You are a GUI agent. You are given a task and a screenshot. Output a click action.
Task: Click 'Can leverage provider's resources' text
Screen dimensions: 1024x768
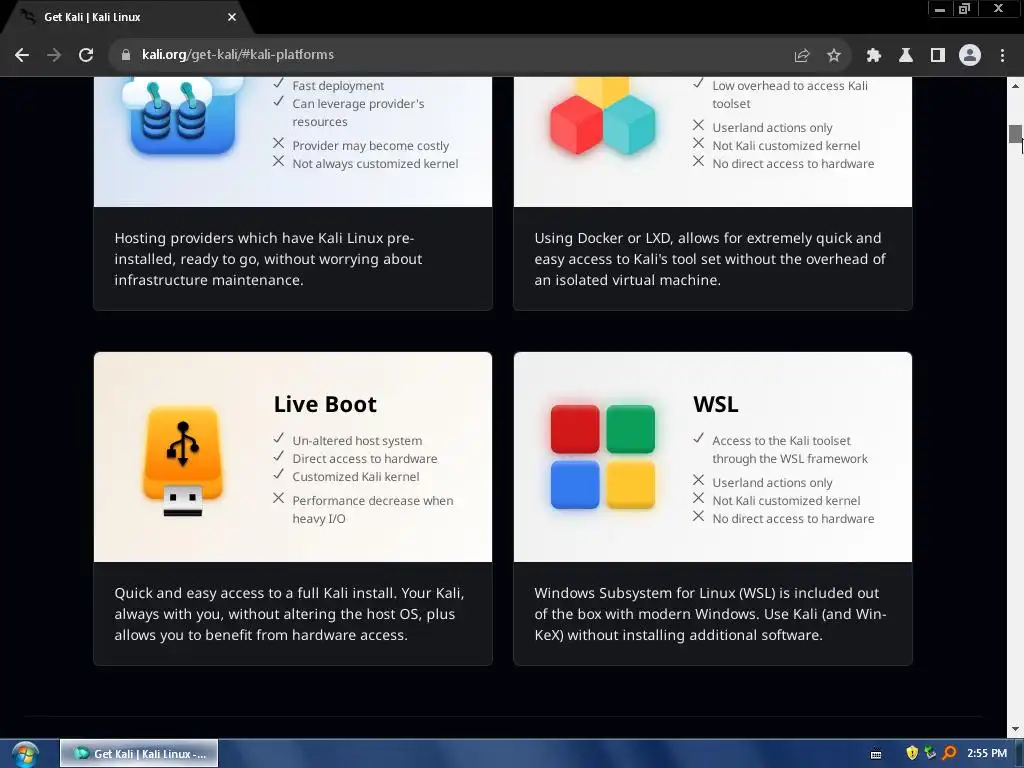[359, 112]
